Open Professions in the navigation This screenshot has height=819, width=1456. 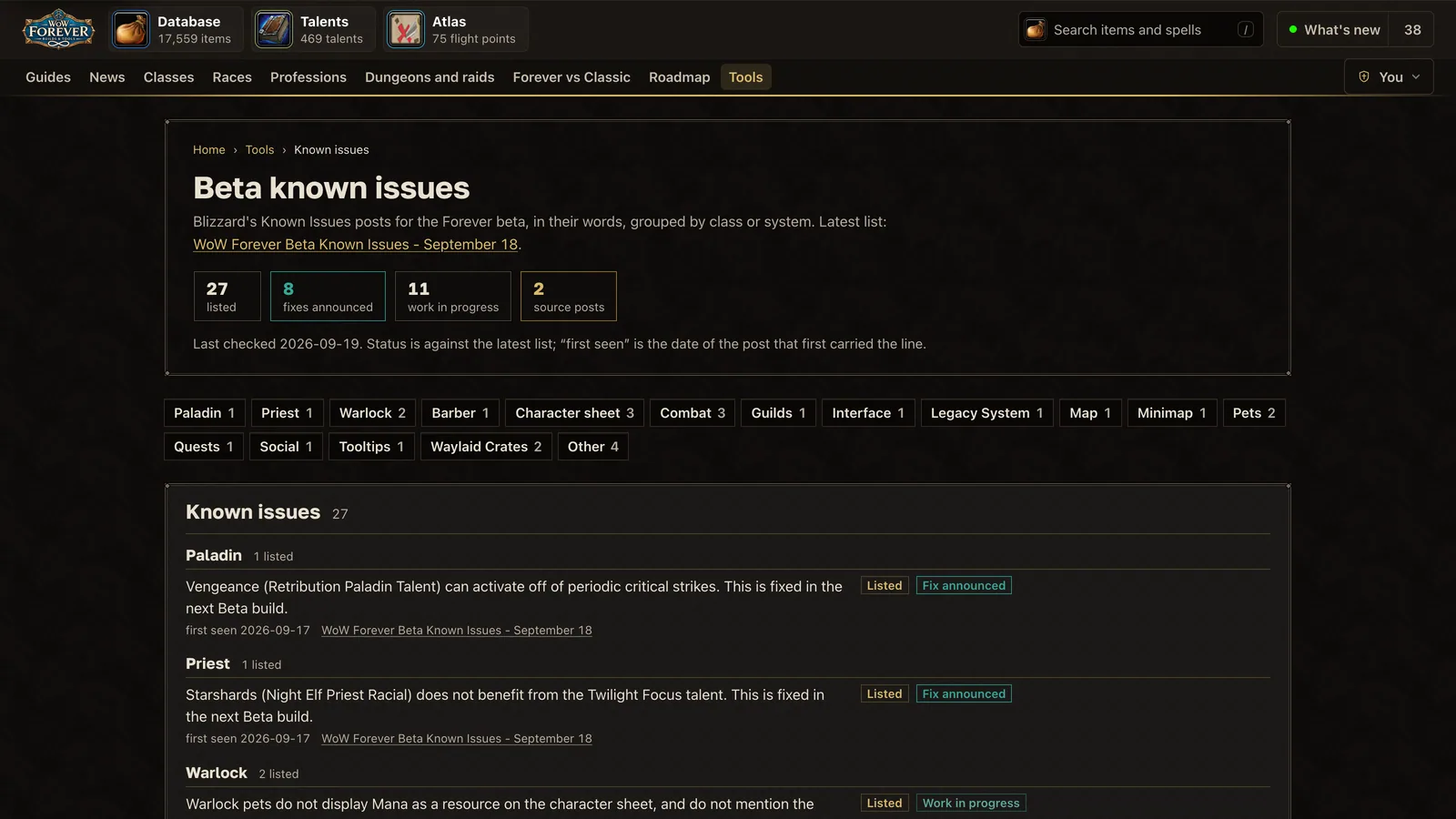pos(308,77)
